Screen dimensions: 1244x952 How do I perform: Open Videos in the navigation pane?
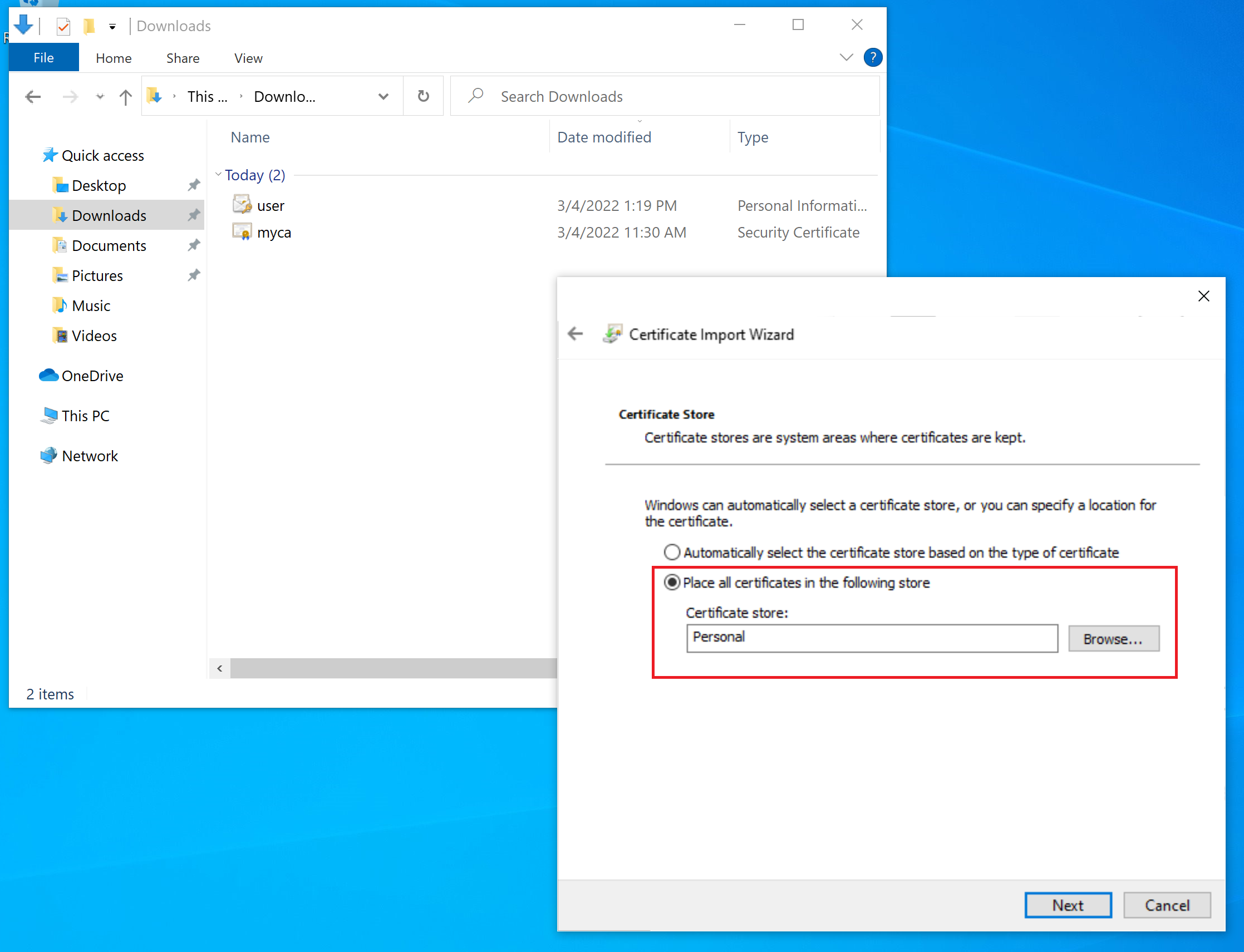click(94, 336)
